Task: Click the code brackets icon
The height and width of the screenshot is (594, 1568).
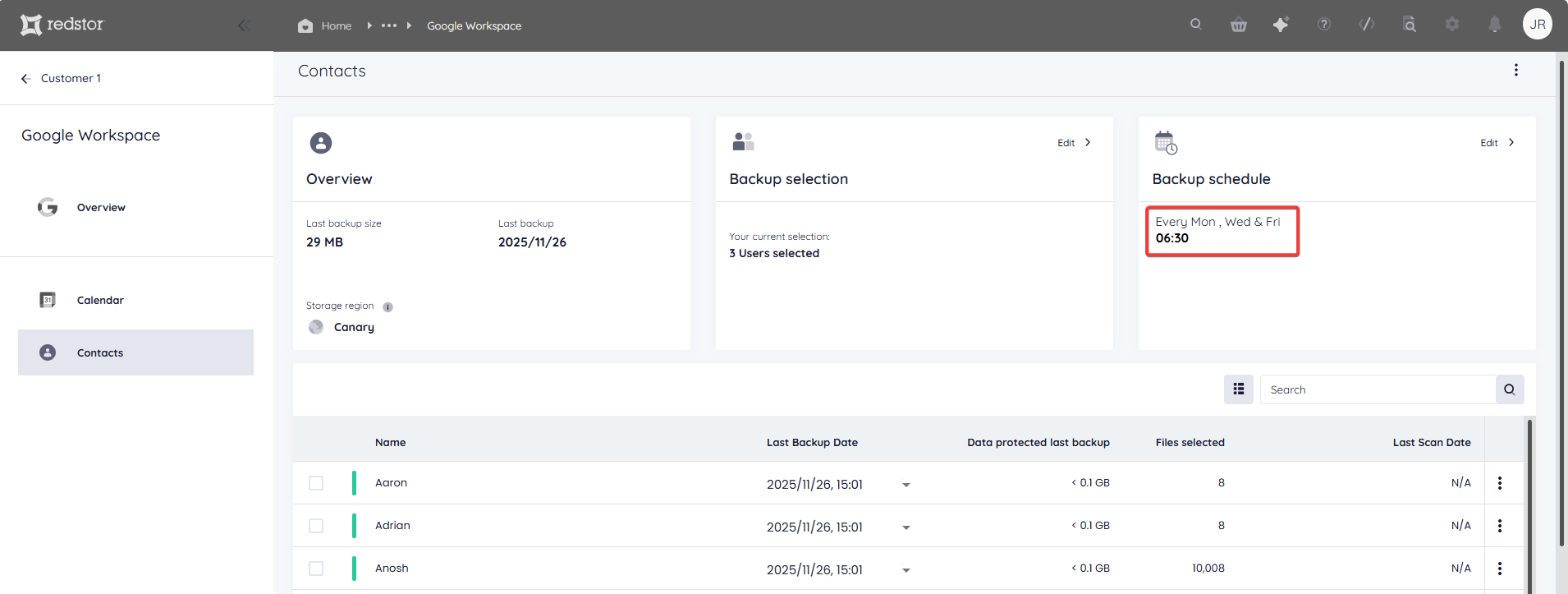Action: pos(1367,24)
